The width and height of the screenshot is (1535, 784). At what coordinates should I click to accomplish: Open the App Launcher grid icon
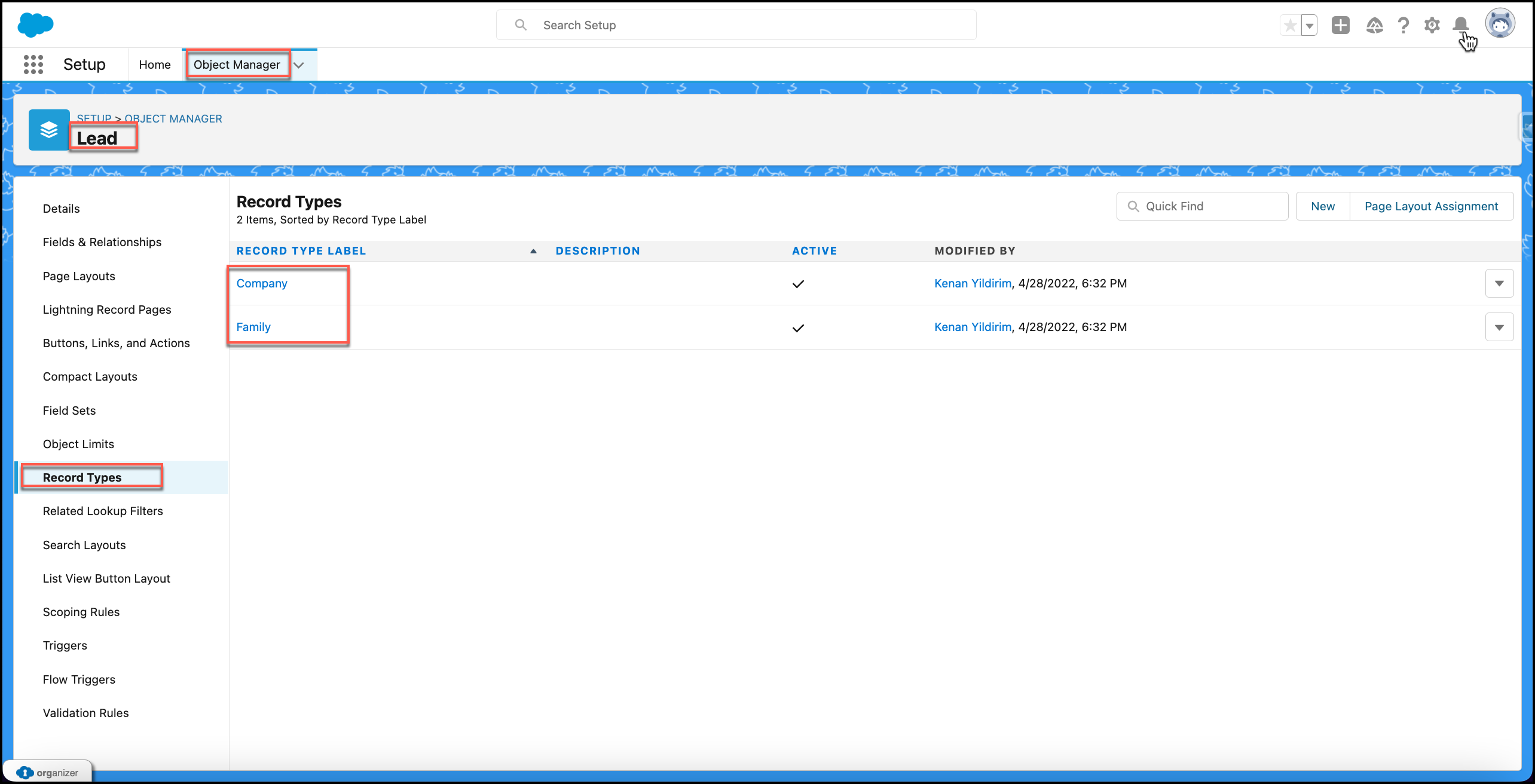[33, 65]
